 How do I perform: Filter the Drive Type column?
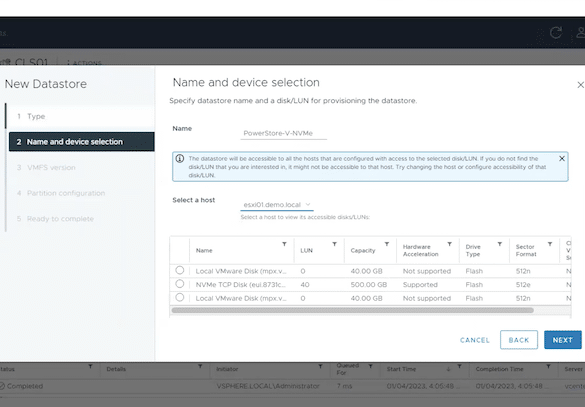tap(500, 244)
